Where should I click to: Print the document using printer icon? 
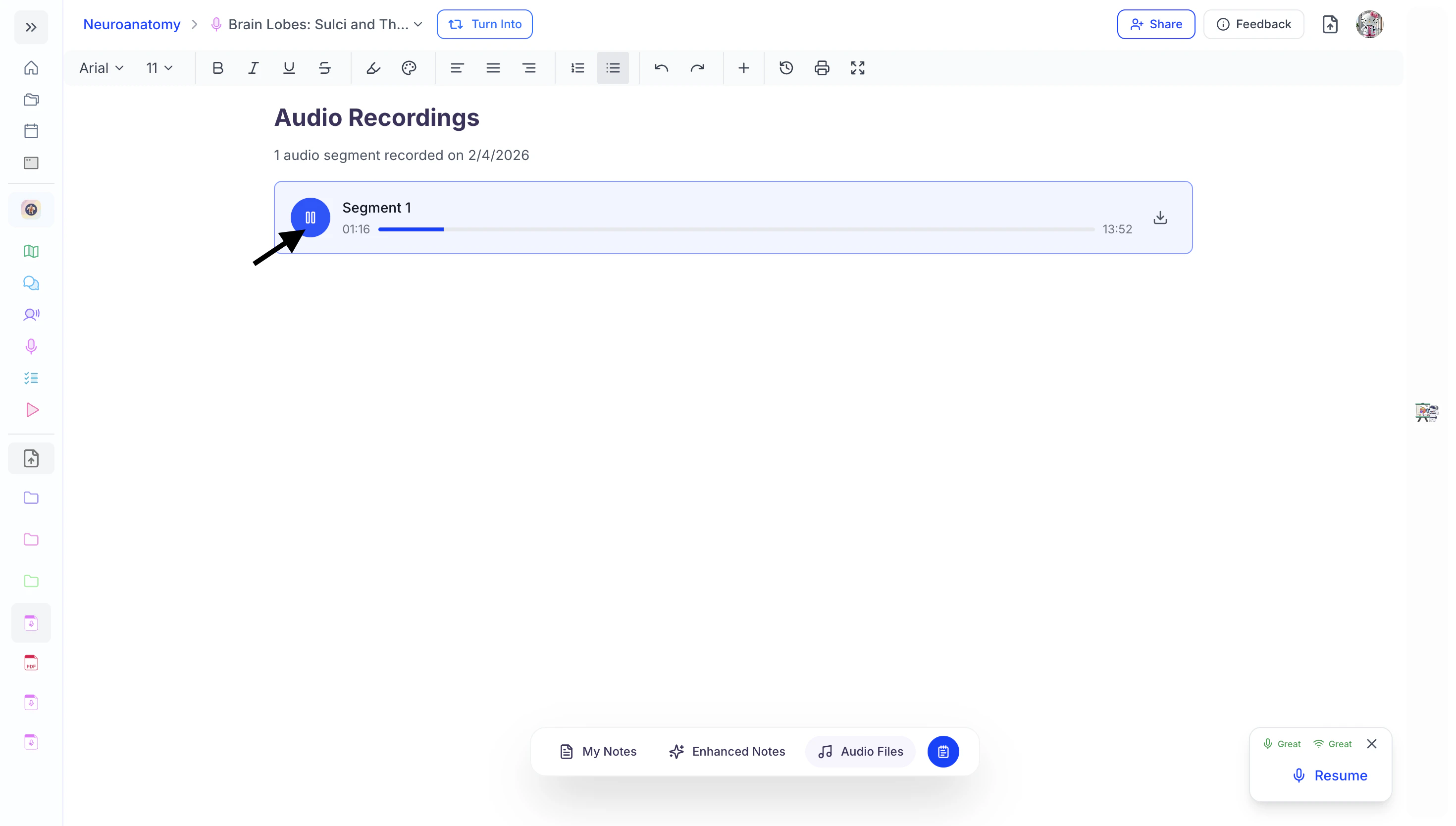[x=822, y=68]
